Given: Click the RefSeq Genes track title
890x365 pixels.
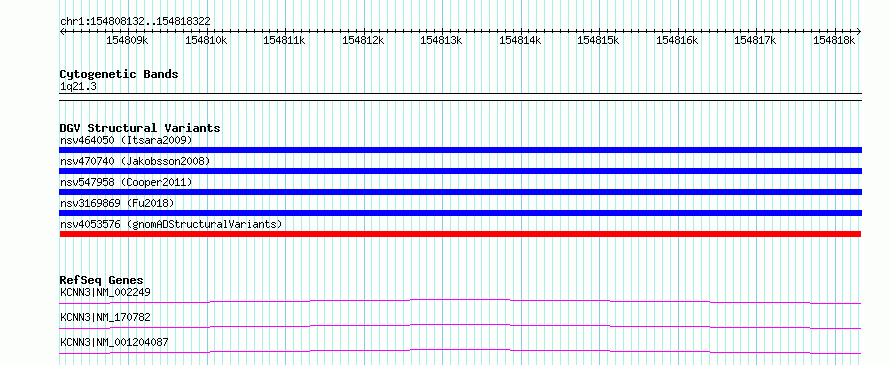Looking at the screenshot, I should click(102, 280).
